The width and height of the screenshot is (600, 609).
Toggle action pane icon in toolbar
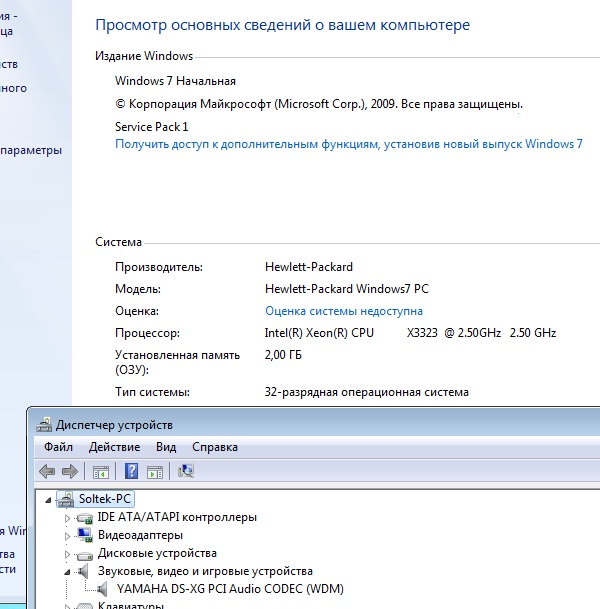155,472
